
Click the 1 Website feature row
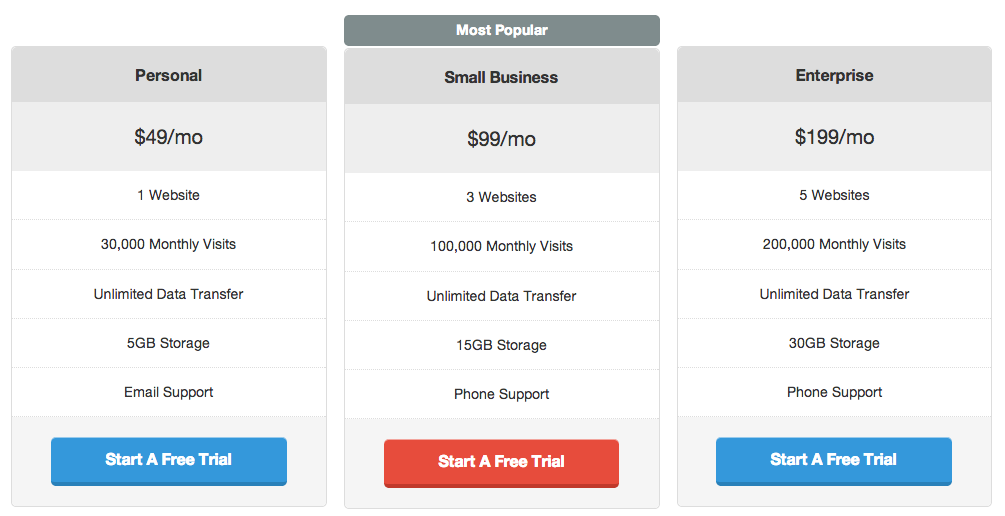point(168,195)
